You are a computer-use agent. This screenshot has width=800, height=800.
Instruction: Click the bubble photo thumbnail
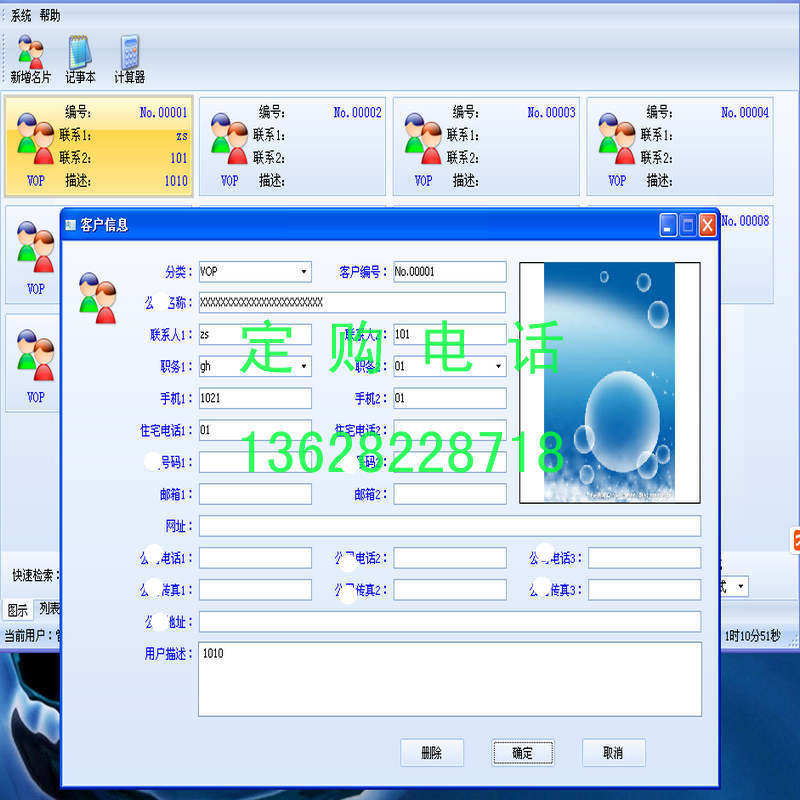pos(609,383)
